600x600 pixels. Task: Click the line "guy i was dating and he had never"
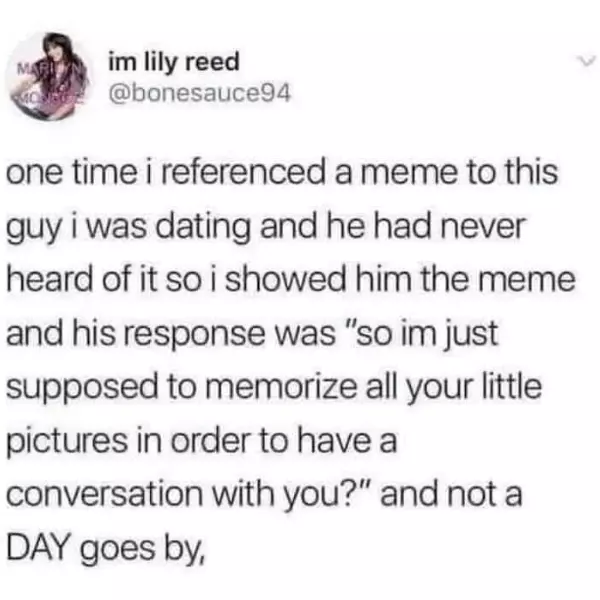coord(265,228)
